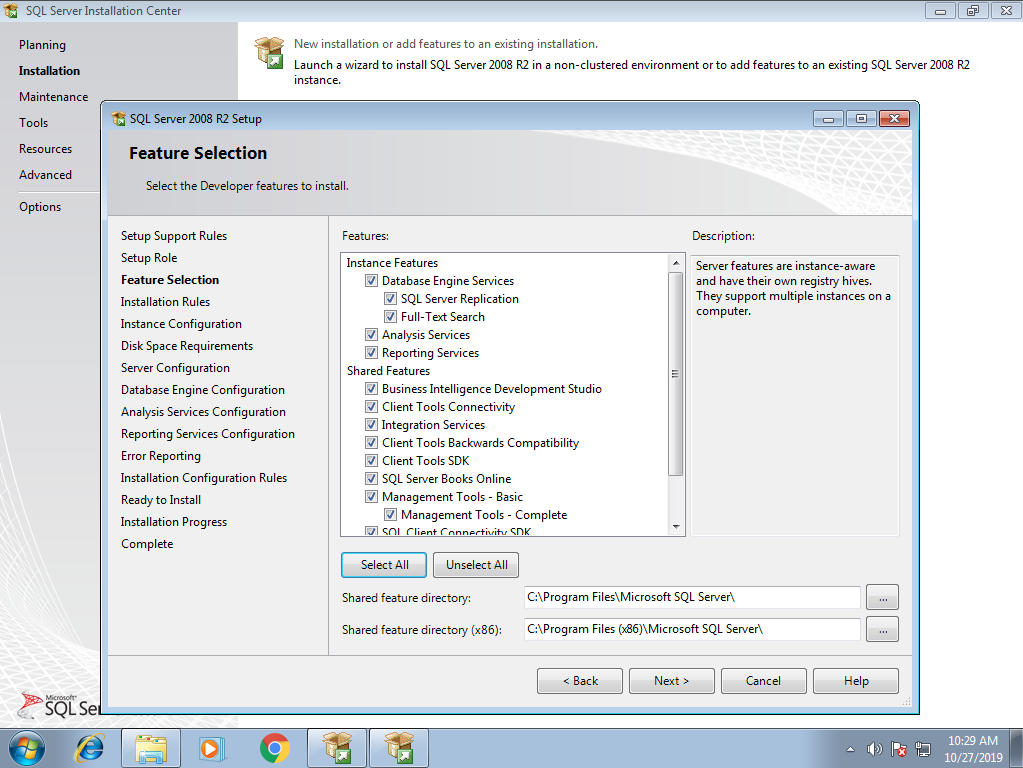The width and height of the screenshot is (1023, 768).
Task: Click the Unselect All button
Action: coord(476,565)
